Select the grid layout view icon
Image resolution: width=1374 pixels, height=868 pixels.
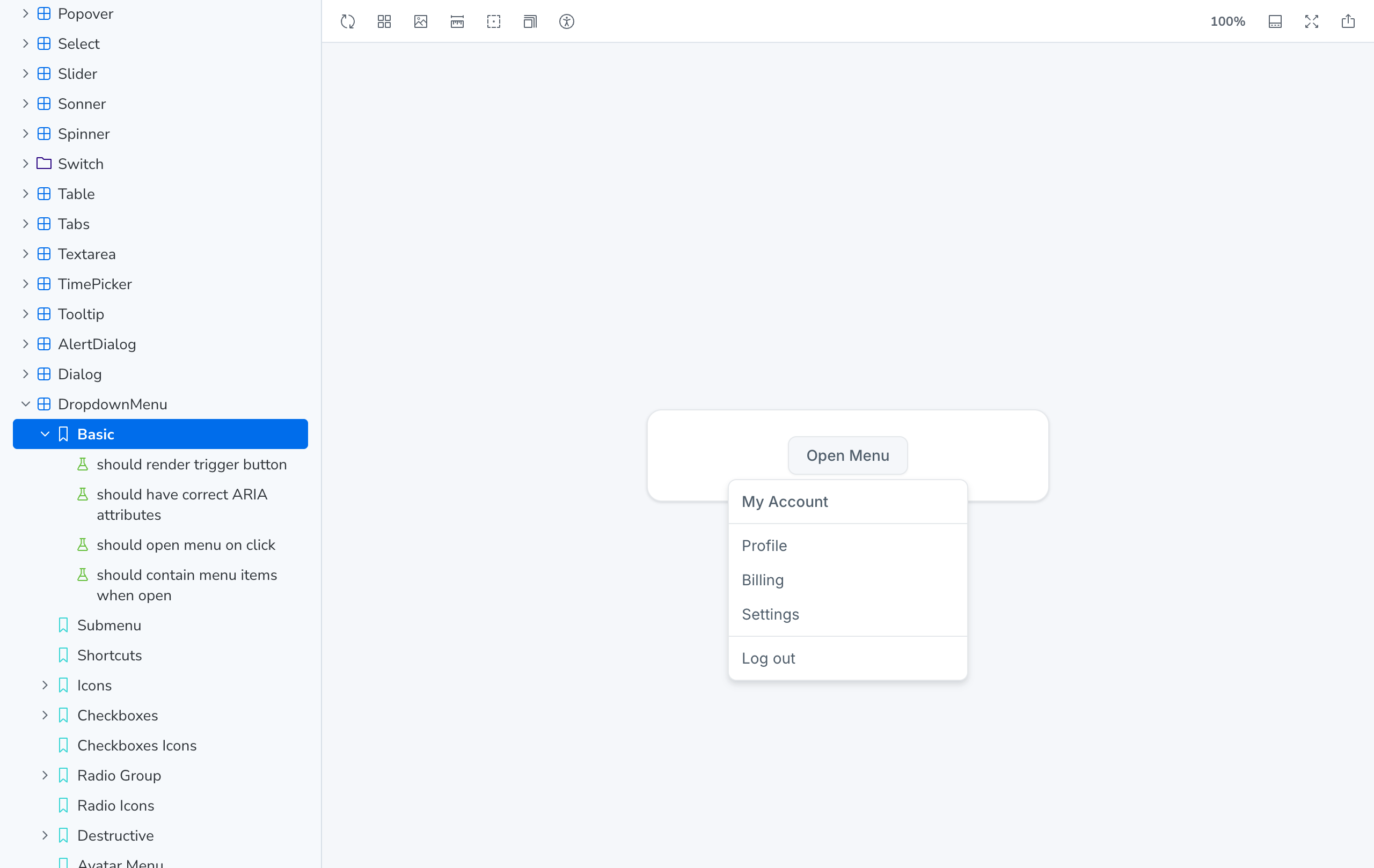coord(384,21)
